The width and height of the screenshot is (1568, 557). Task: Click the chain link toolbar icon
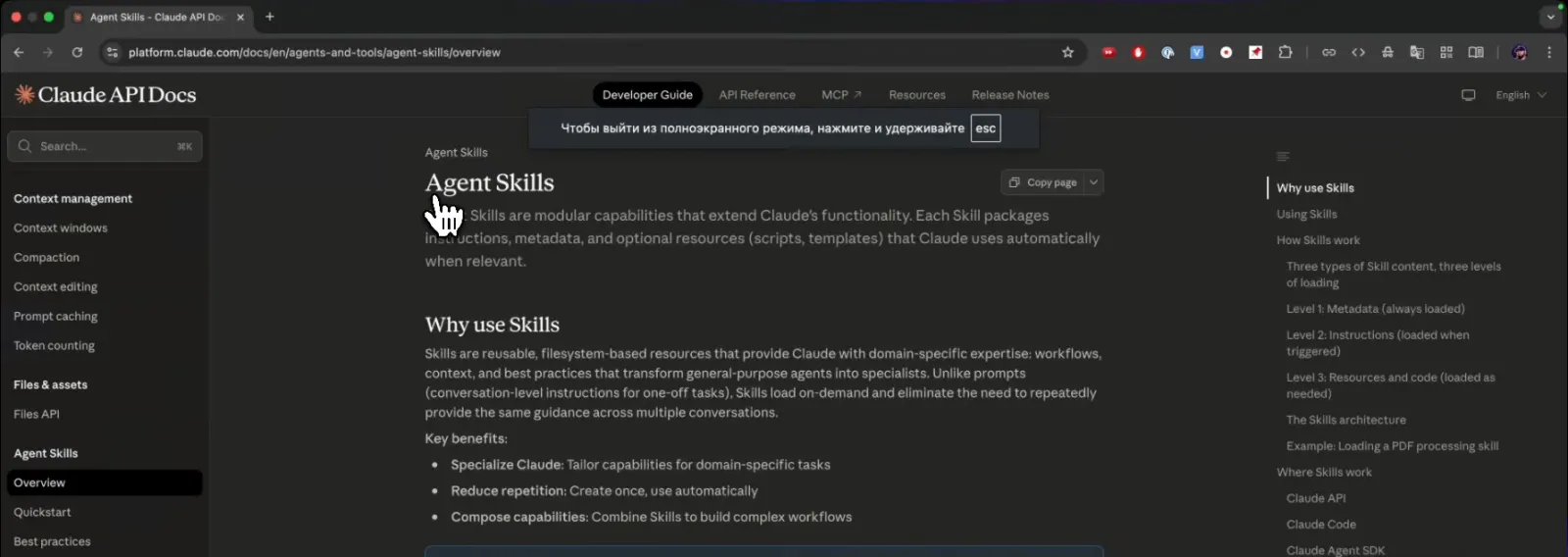[1329, 52]
